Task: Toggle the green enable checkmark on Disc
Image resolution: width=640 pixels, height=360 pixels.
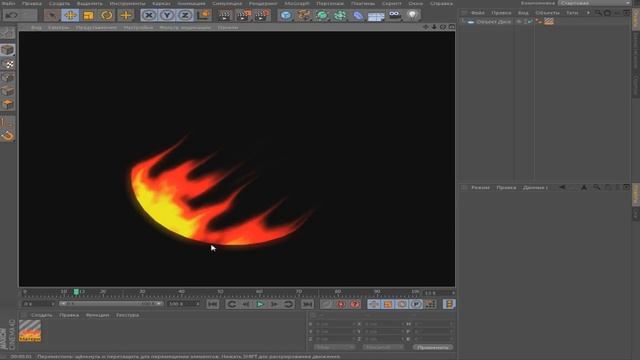Action: point(530,22)
